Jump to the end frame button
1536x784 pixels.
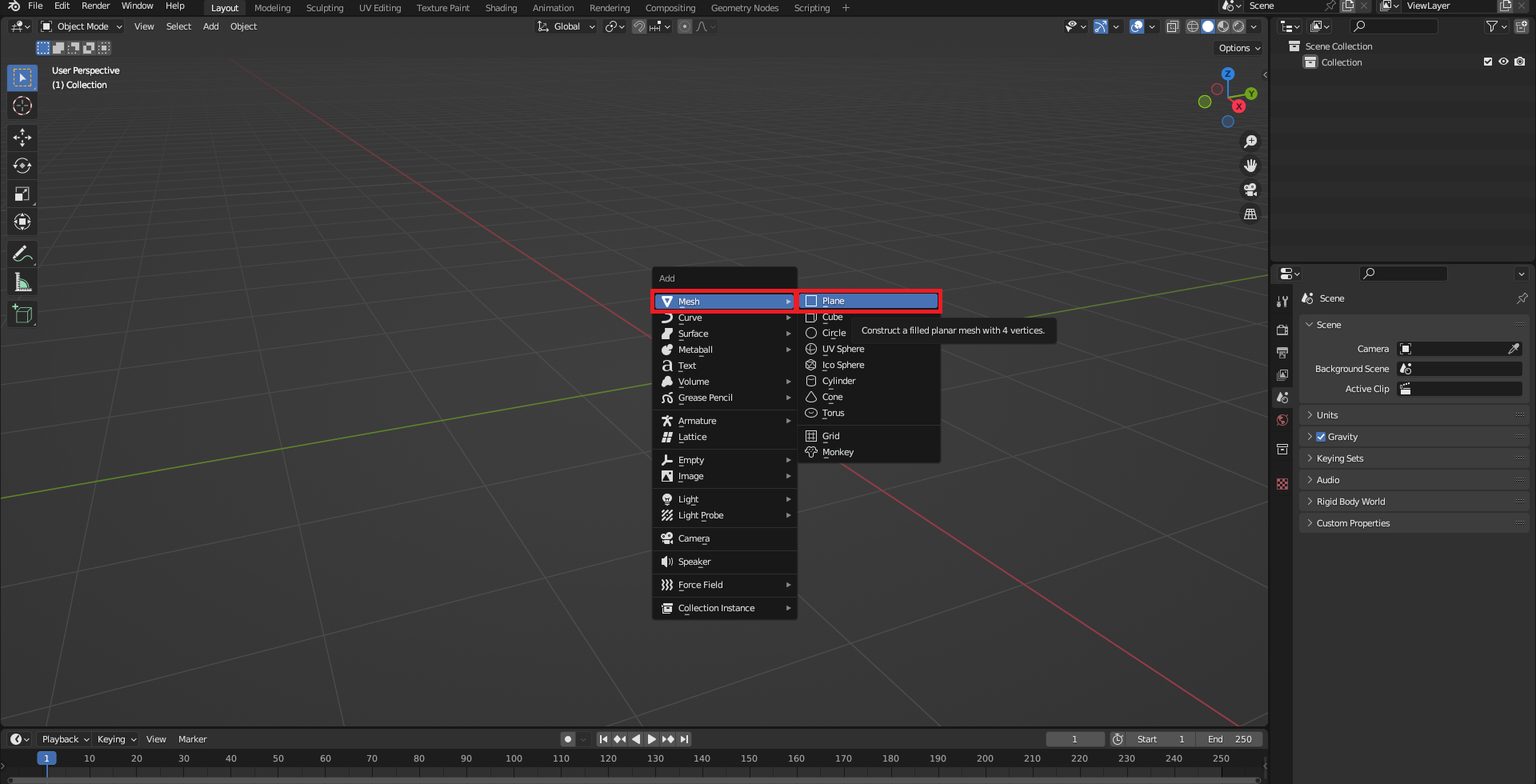[684, 739]
